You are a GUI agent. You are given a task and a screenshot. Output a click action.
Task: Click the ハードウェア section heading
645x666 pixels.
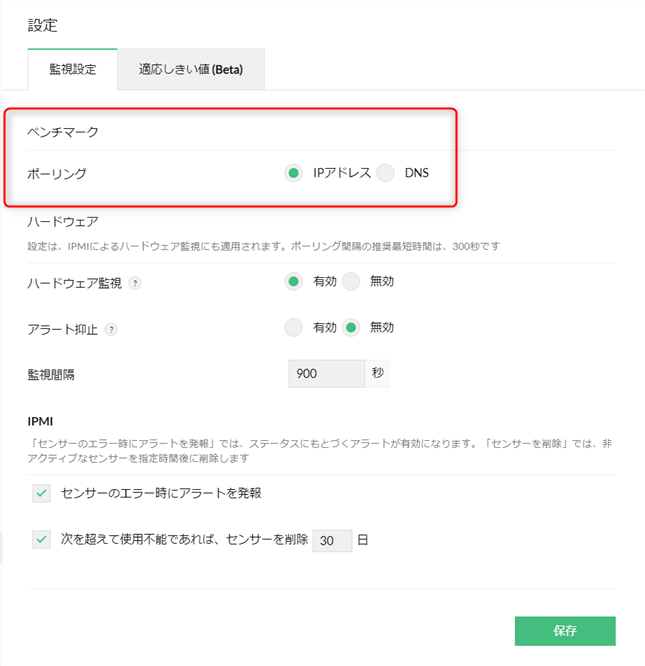[62, 221]
